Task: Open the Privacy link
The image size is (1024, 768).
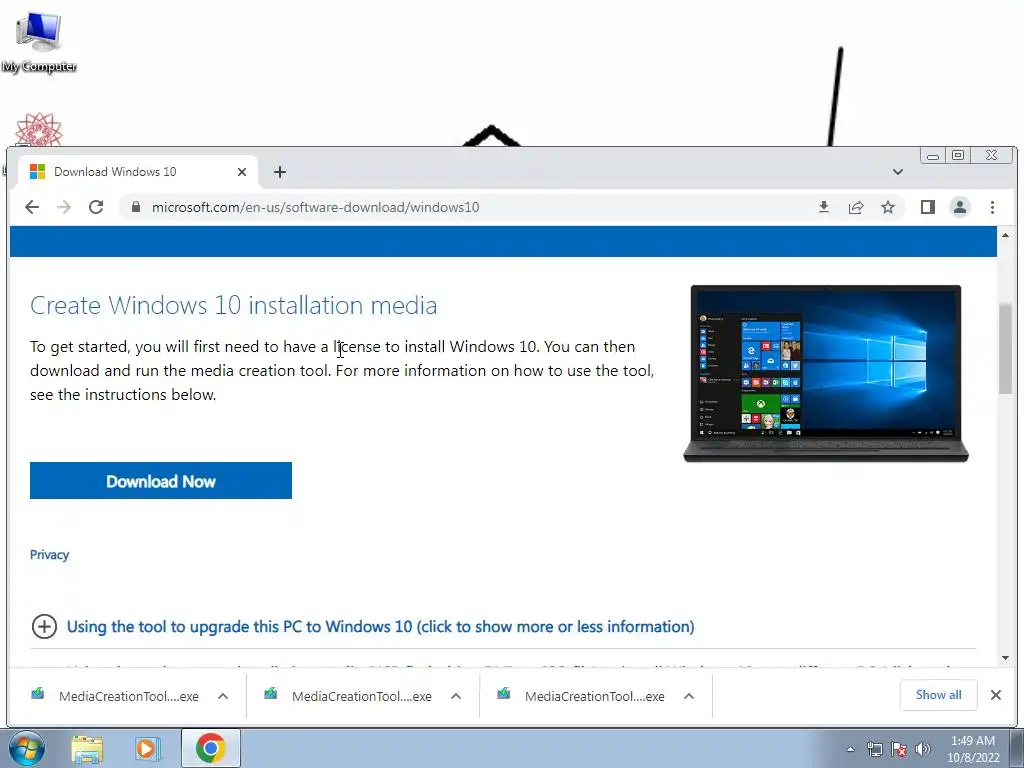Action: coord(49,554)
